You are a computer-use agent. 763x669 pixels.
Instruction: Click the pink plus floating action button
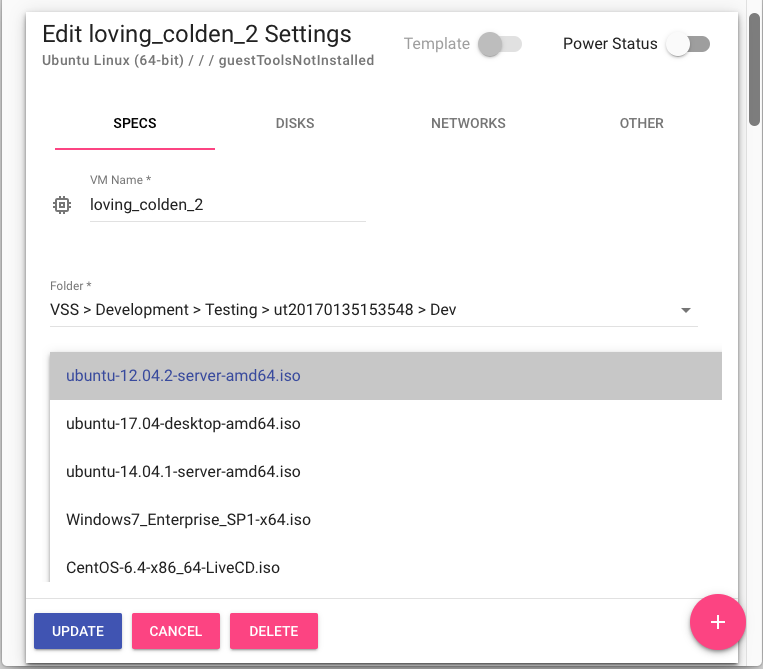click(x=717, y=622)
